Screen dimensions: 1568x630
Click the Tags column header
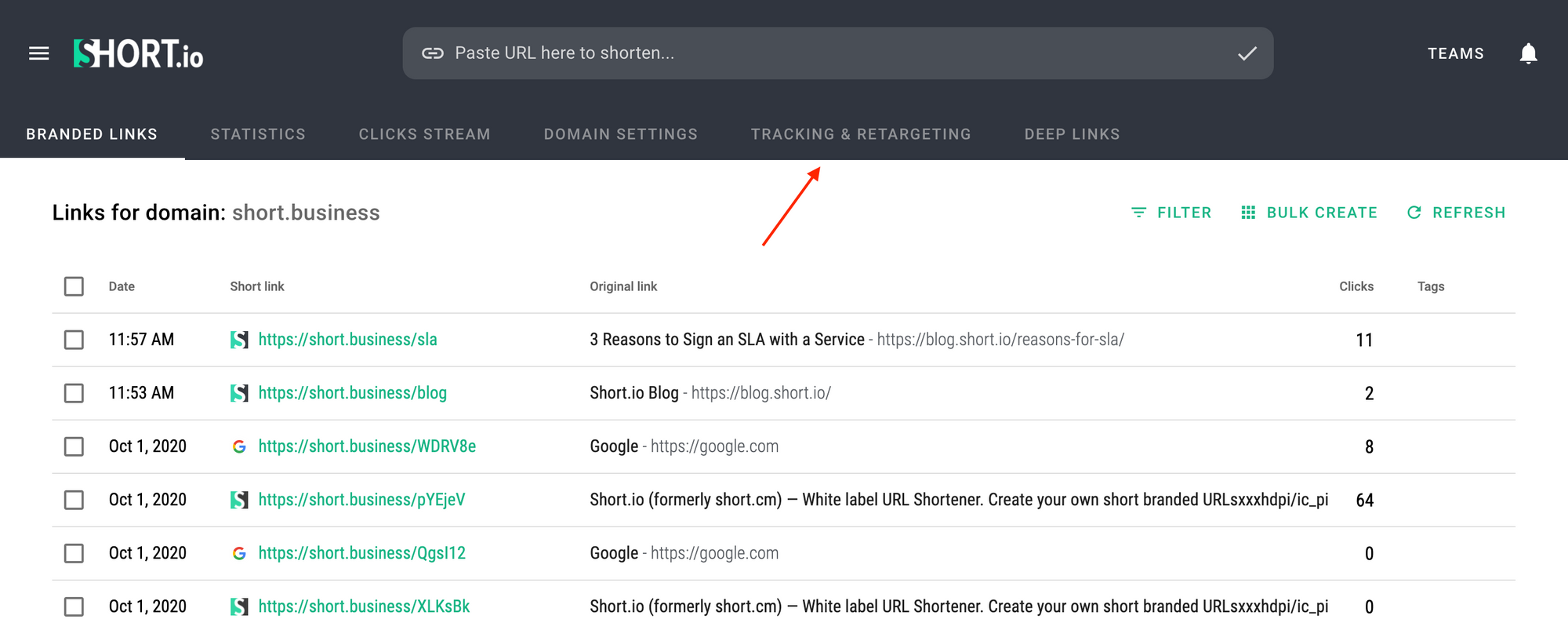(1431, 286)
